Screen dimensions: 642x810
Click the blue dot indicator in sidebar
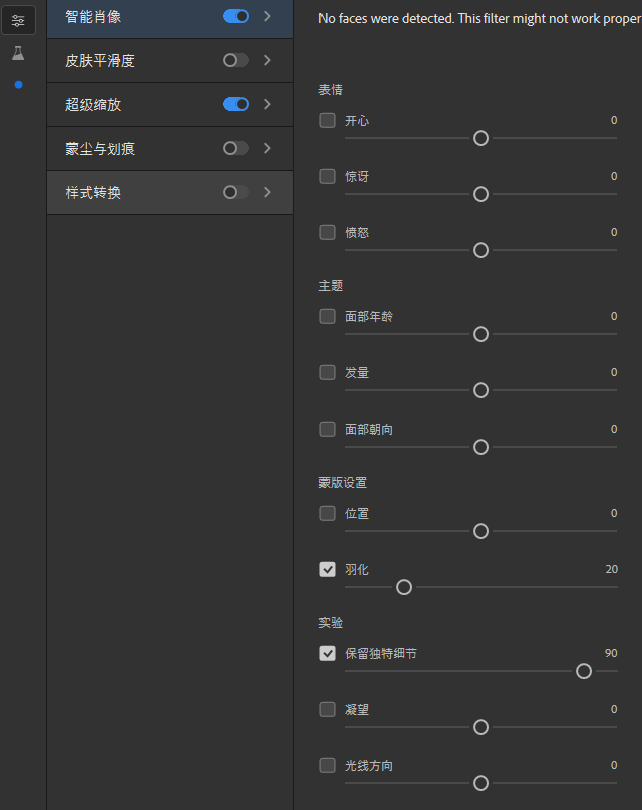pos(18,85)
